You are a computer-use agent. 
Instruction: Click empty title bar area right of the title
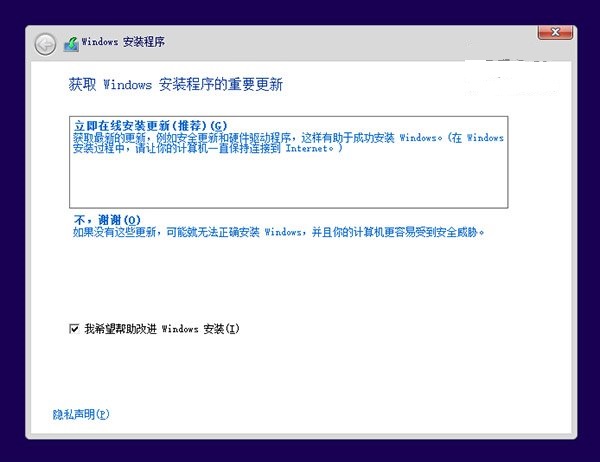point(350,43)
